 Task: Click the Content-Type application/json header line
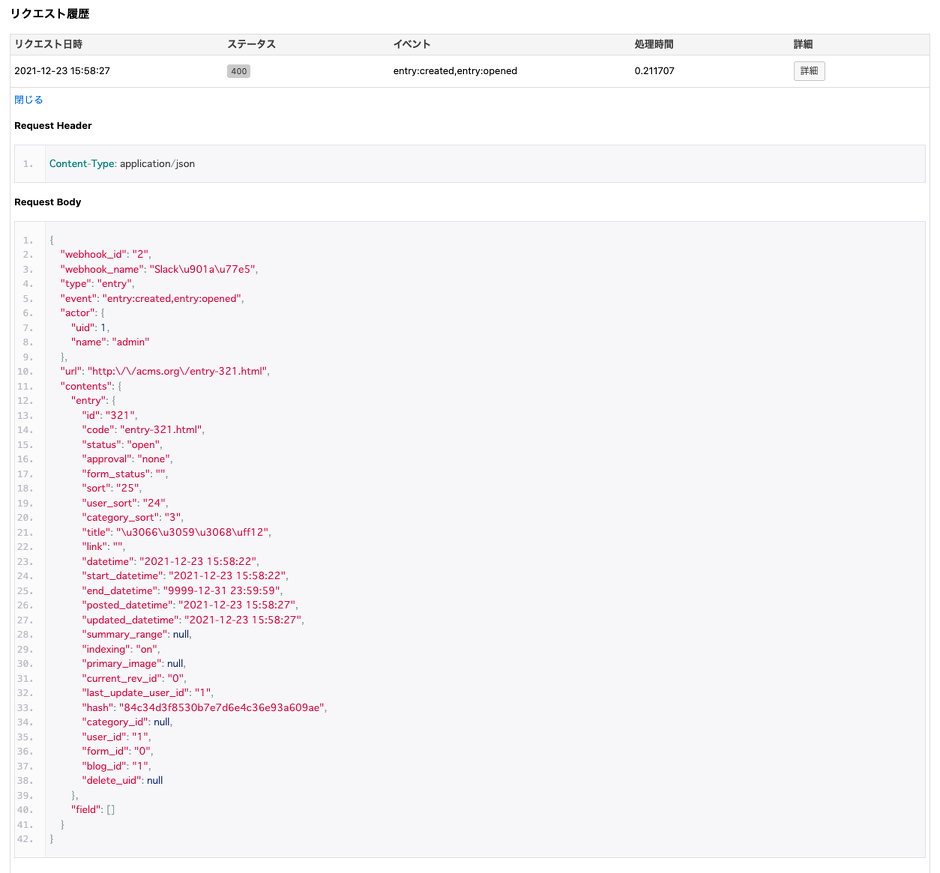point(122,163)
